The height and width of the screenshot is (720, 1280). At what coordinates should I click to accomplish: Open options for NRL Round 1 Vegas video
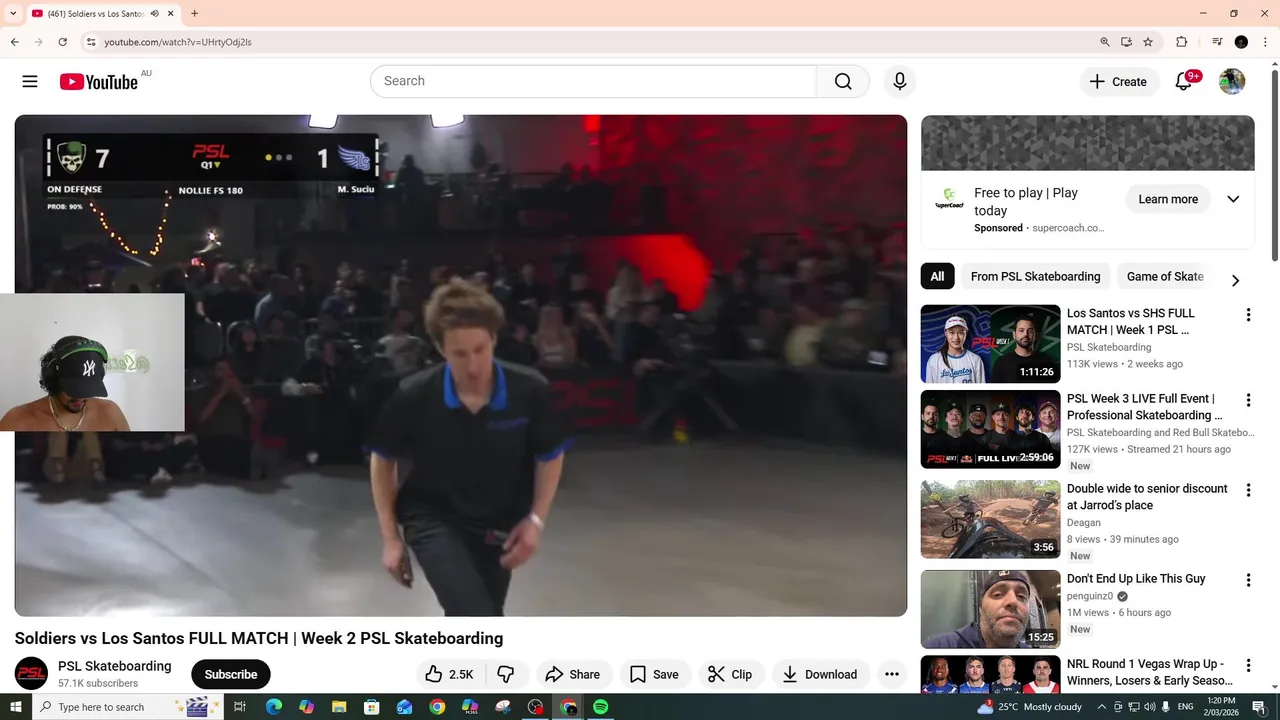[x=1248, y=665]
